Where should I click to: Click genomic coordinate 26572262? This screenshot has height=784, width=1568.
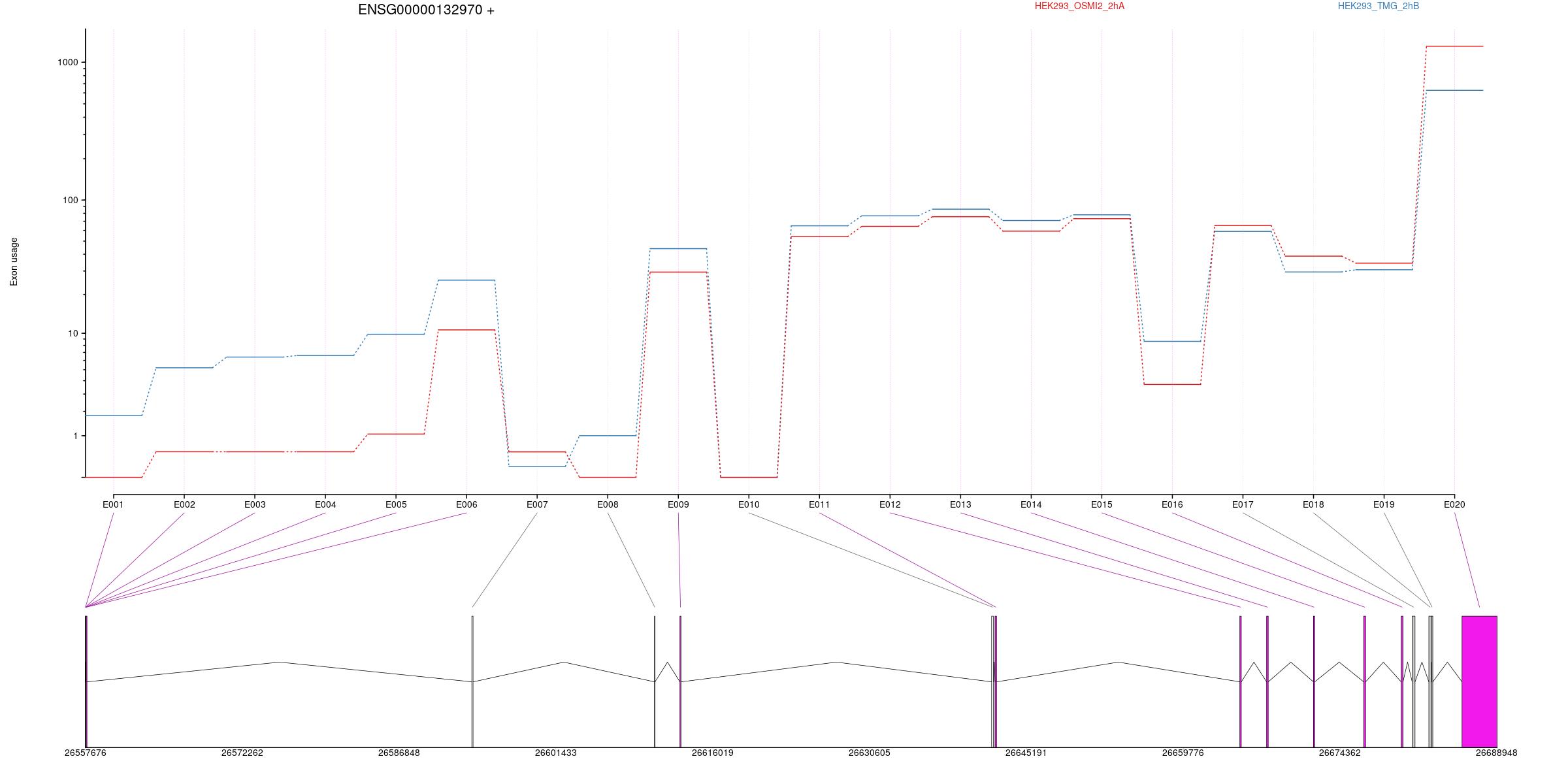point(242,753)
